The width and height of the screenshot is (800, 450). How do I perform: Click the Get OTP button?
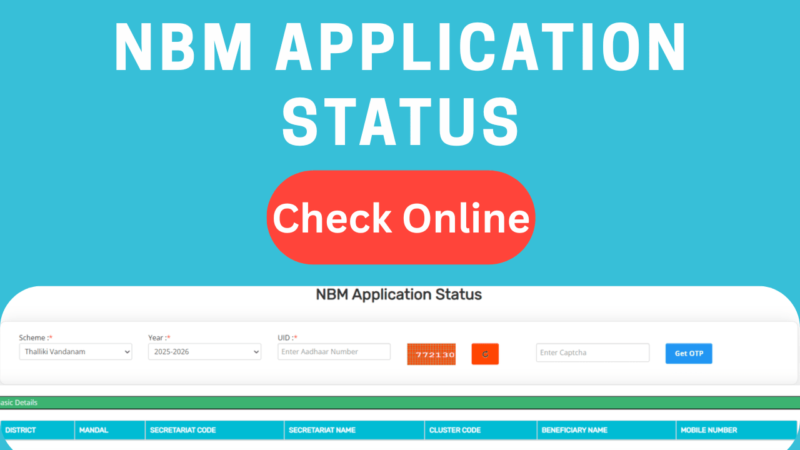(x=689, y=354)
